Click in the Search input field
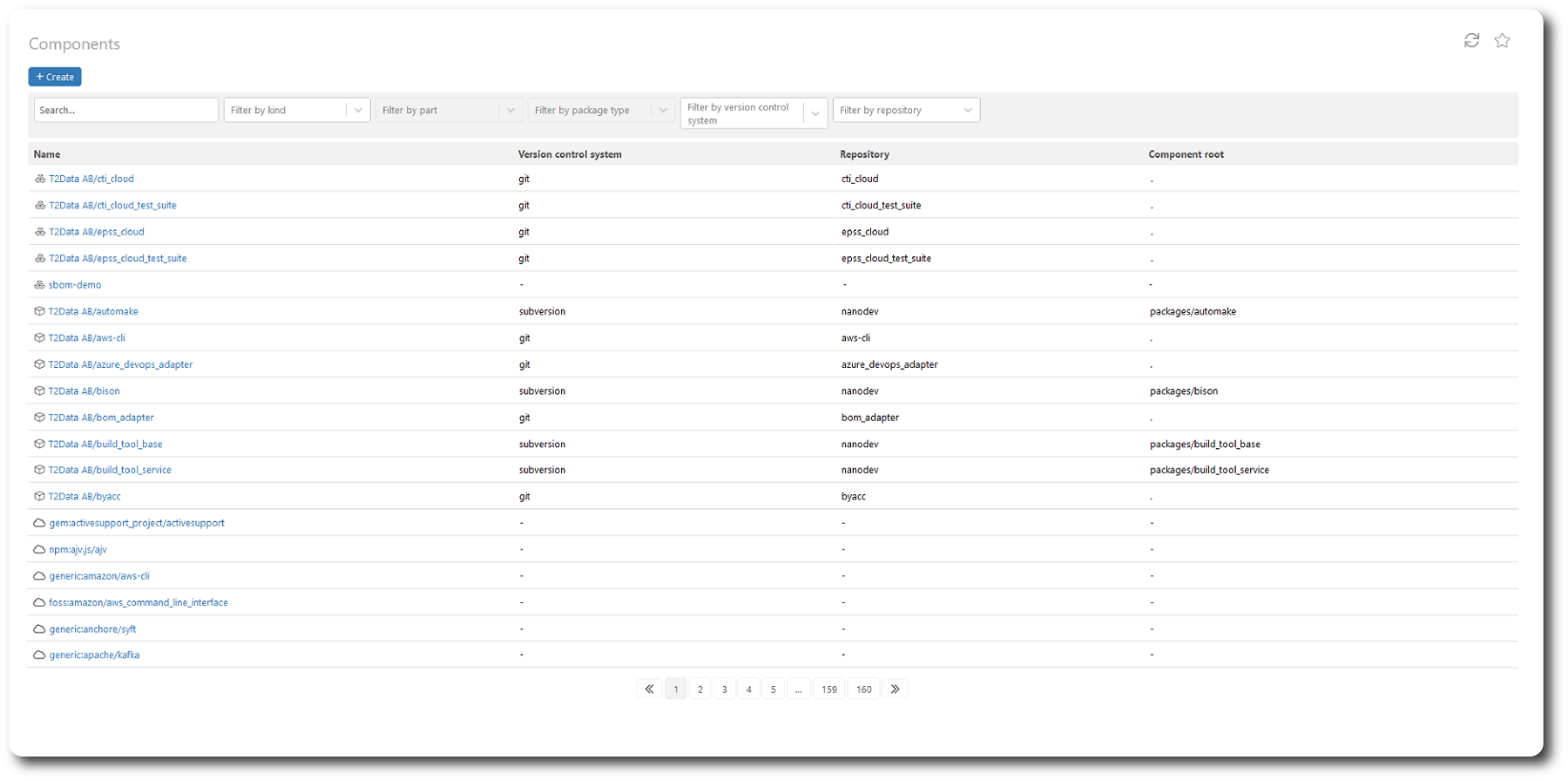This screenshot has width=1568, height=781. point(125,111)
